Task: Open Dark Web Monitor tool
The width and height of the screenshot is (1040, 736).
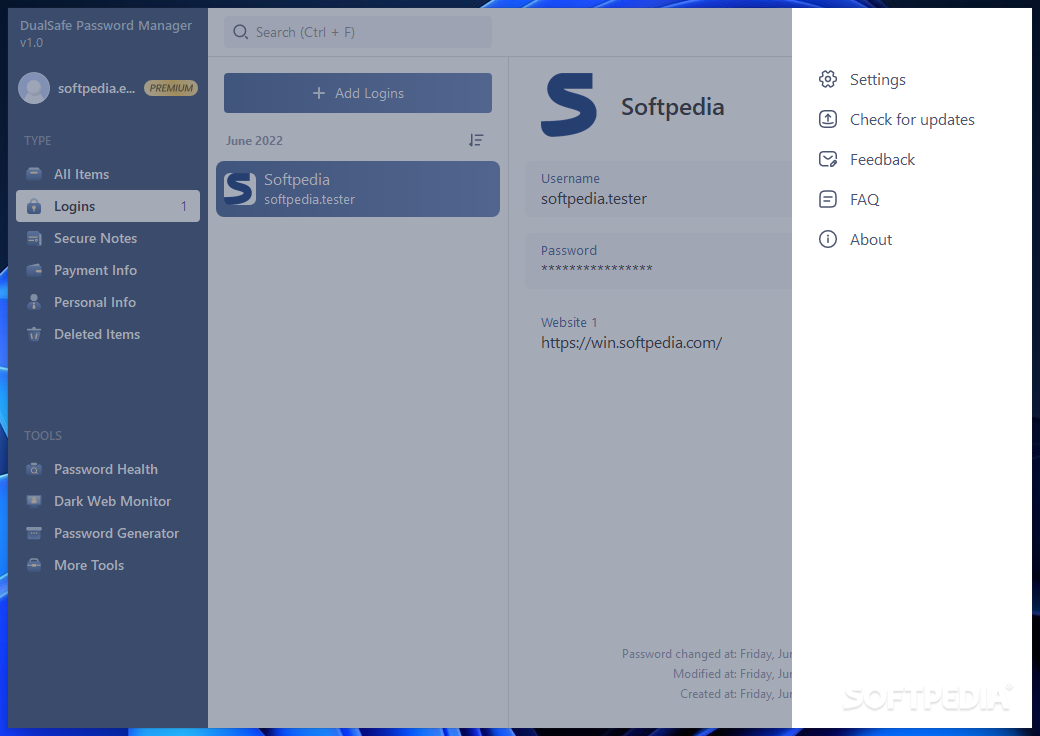Action: click(107, 501)
